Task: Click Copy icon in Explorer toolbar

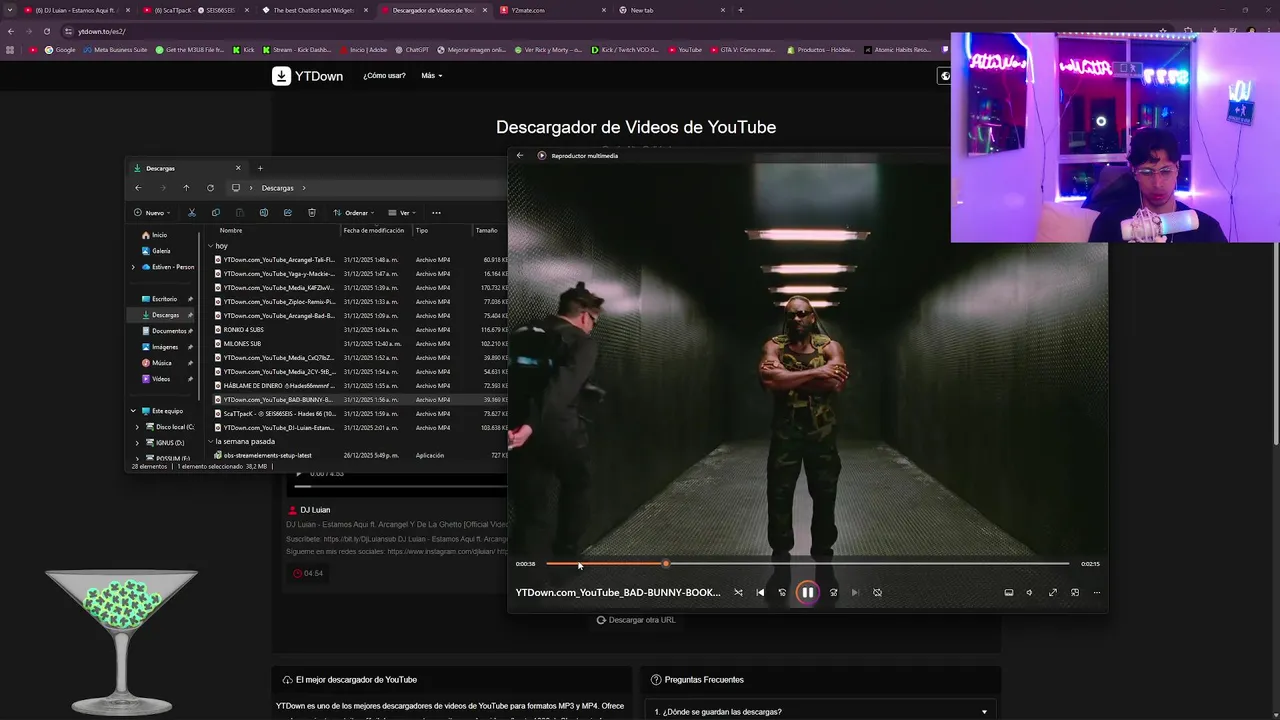Action: pyautogui.click(x=215, y=212)
